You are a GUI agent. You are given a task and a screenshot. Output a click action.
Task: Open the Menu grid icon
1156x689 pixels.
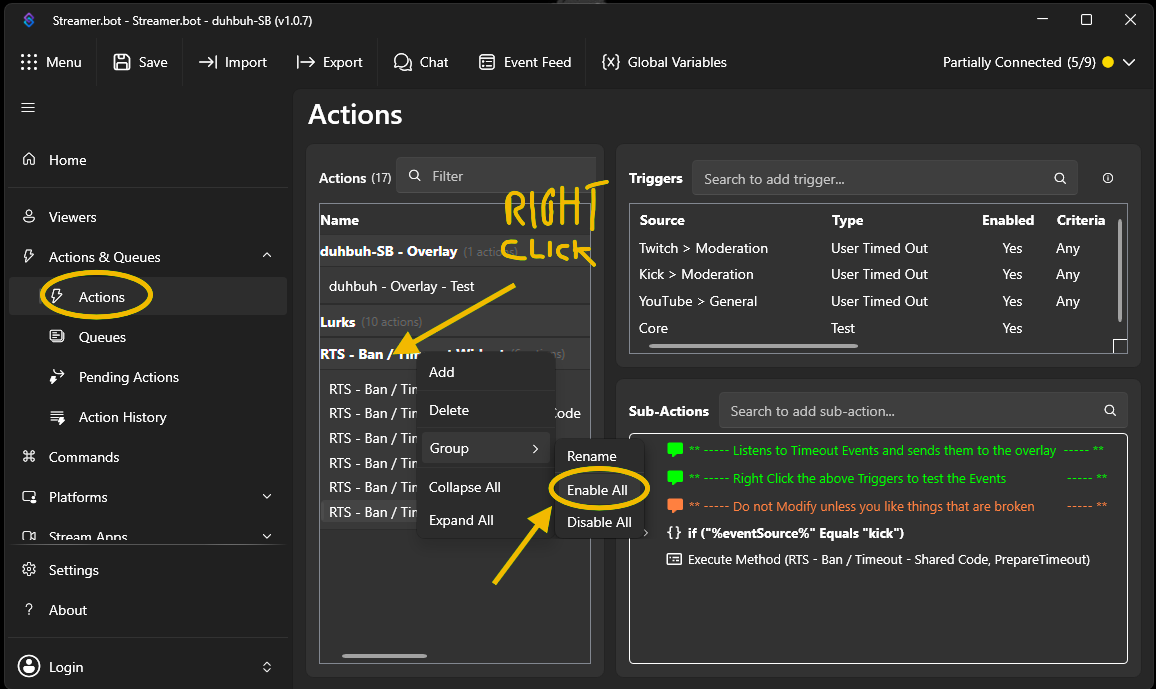click(29, 62)
